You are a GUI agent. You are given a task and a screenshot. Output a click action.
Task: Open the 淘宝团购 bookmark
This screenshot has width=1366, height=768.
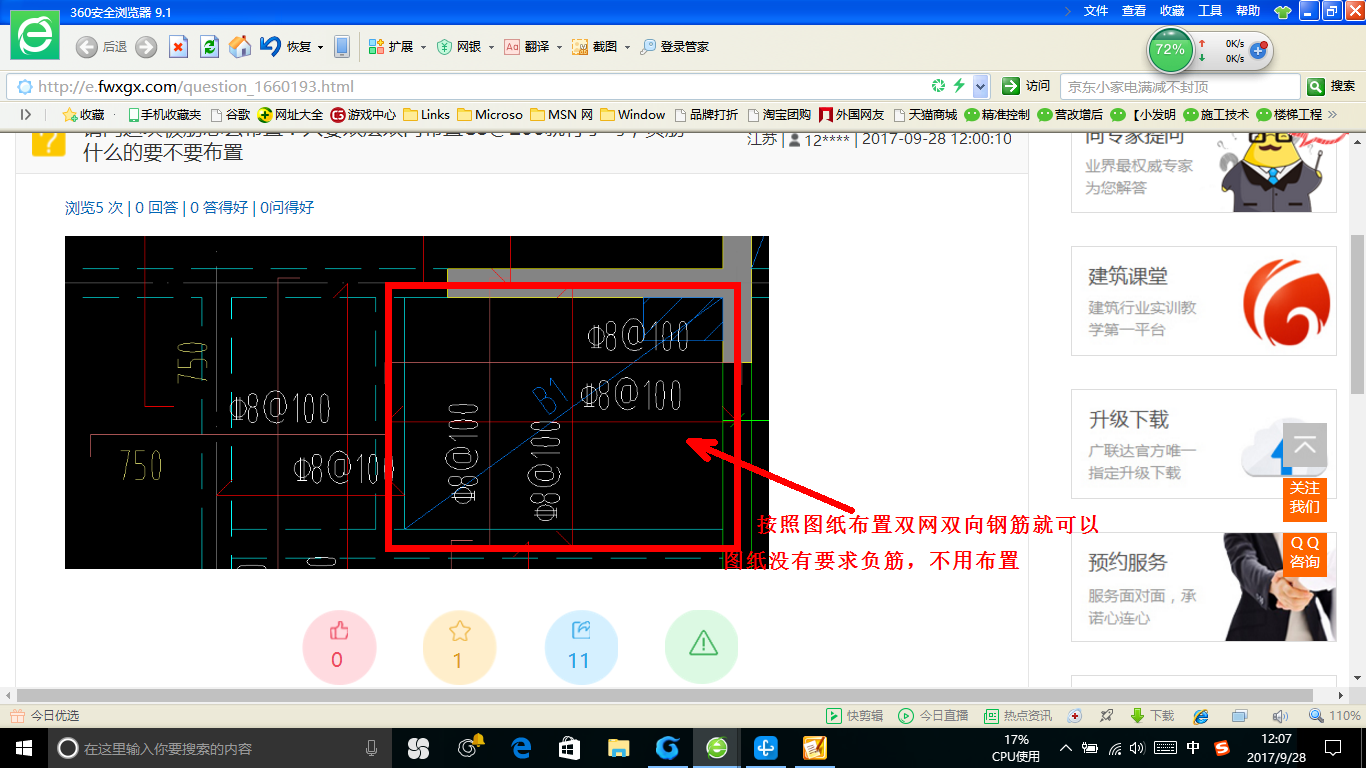coord(779,115)
